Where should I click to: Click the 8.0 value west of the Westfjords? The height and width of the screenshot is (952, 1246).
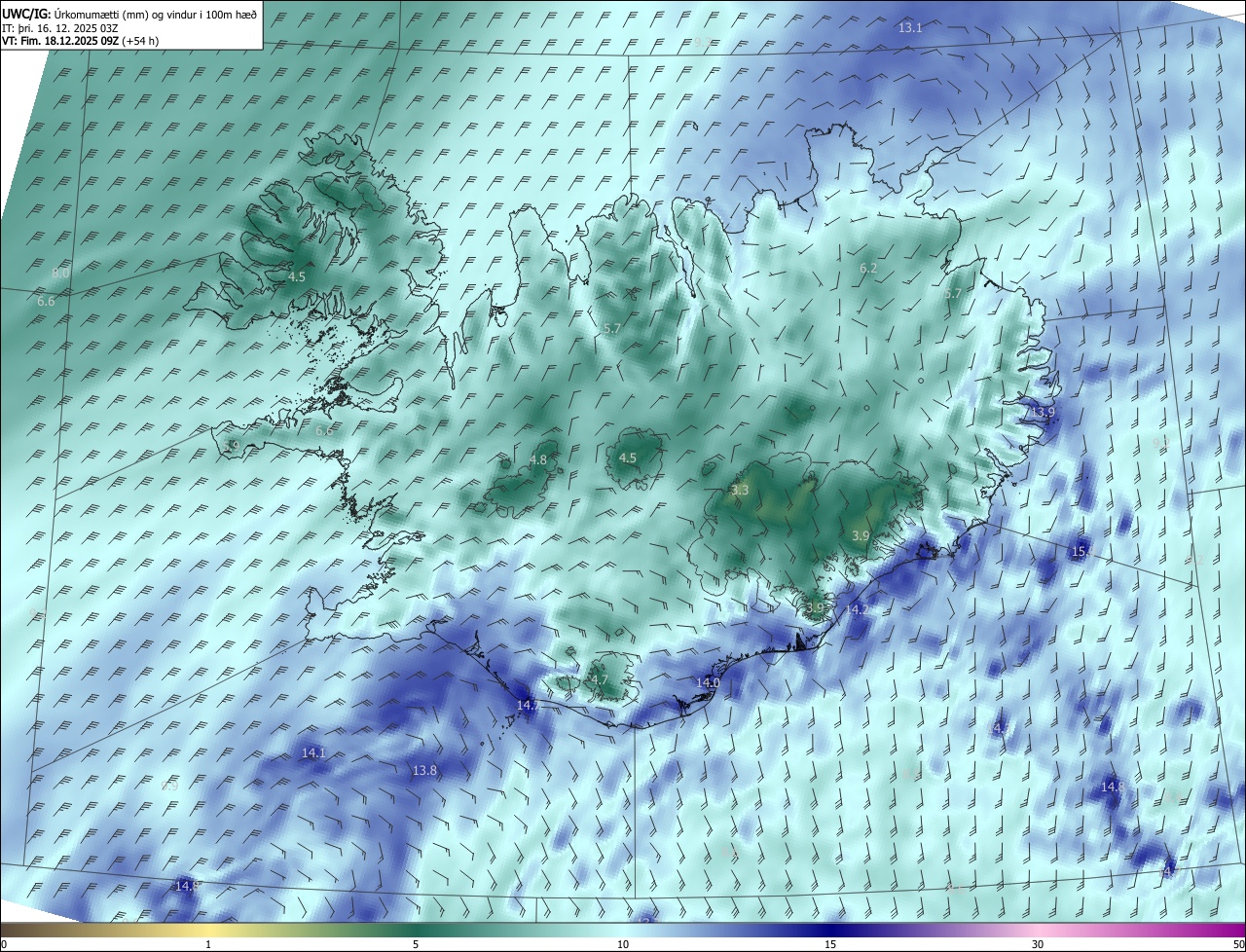coord(60,274)
